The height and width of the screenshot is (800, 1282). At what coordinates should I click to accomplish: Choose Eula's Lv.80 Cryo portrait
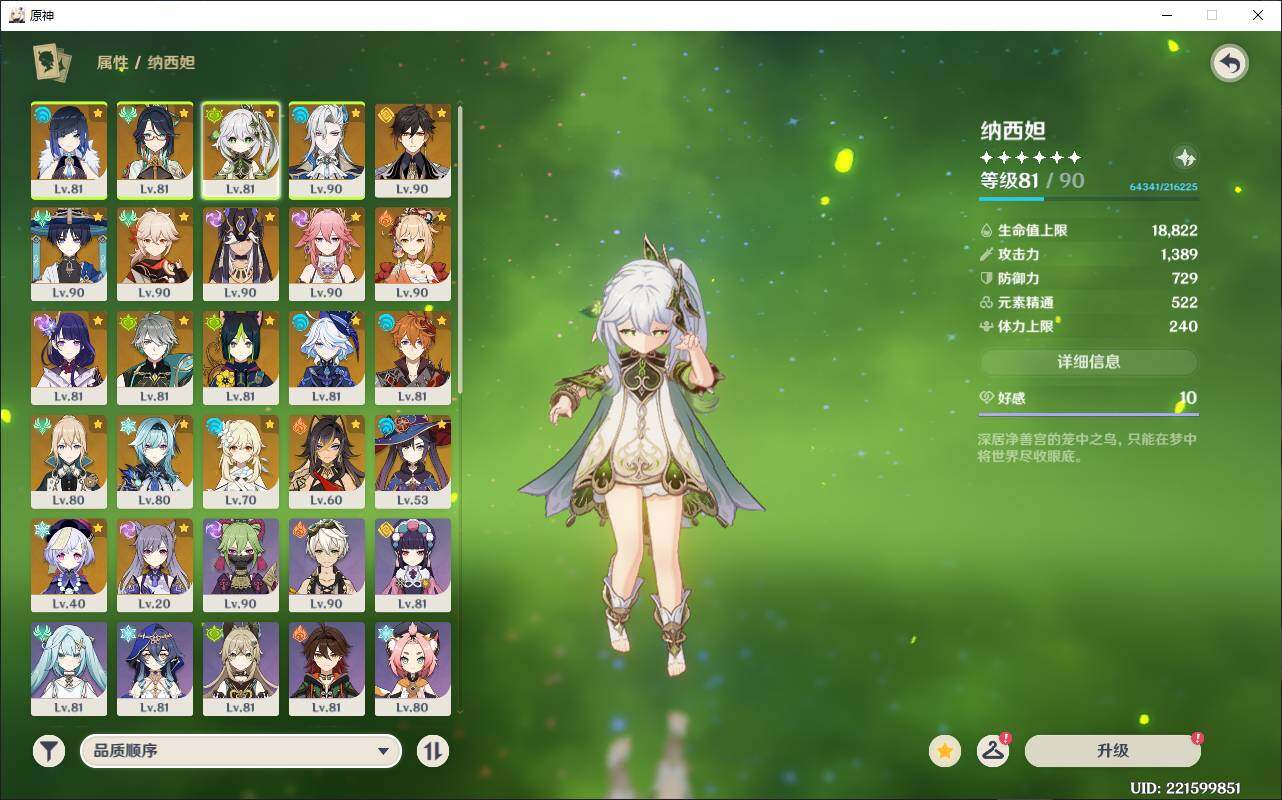coord(155,462)
